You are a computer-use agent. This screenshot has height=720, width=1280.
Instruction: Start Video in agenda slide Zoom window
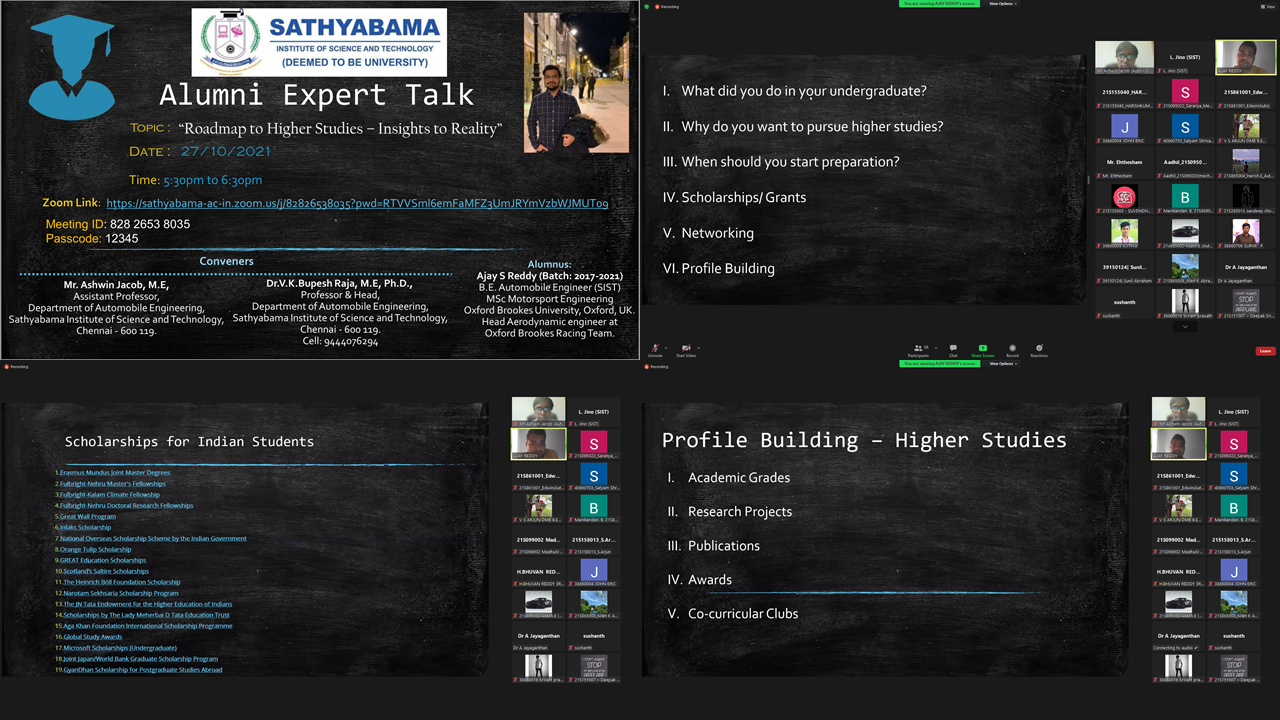coord(686,350)
